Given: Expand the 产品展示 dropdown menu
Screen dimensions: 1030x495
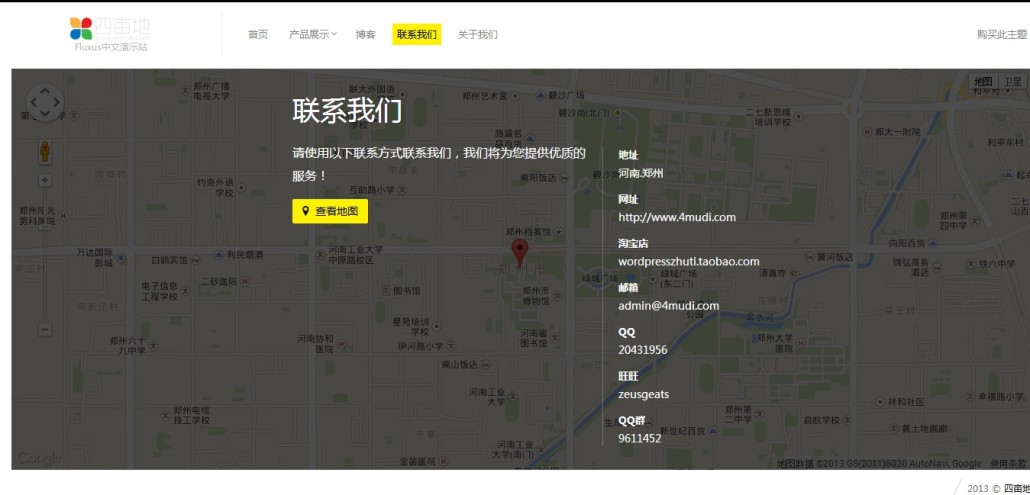Looking at the screenshot, I should tap(313, 35).
